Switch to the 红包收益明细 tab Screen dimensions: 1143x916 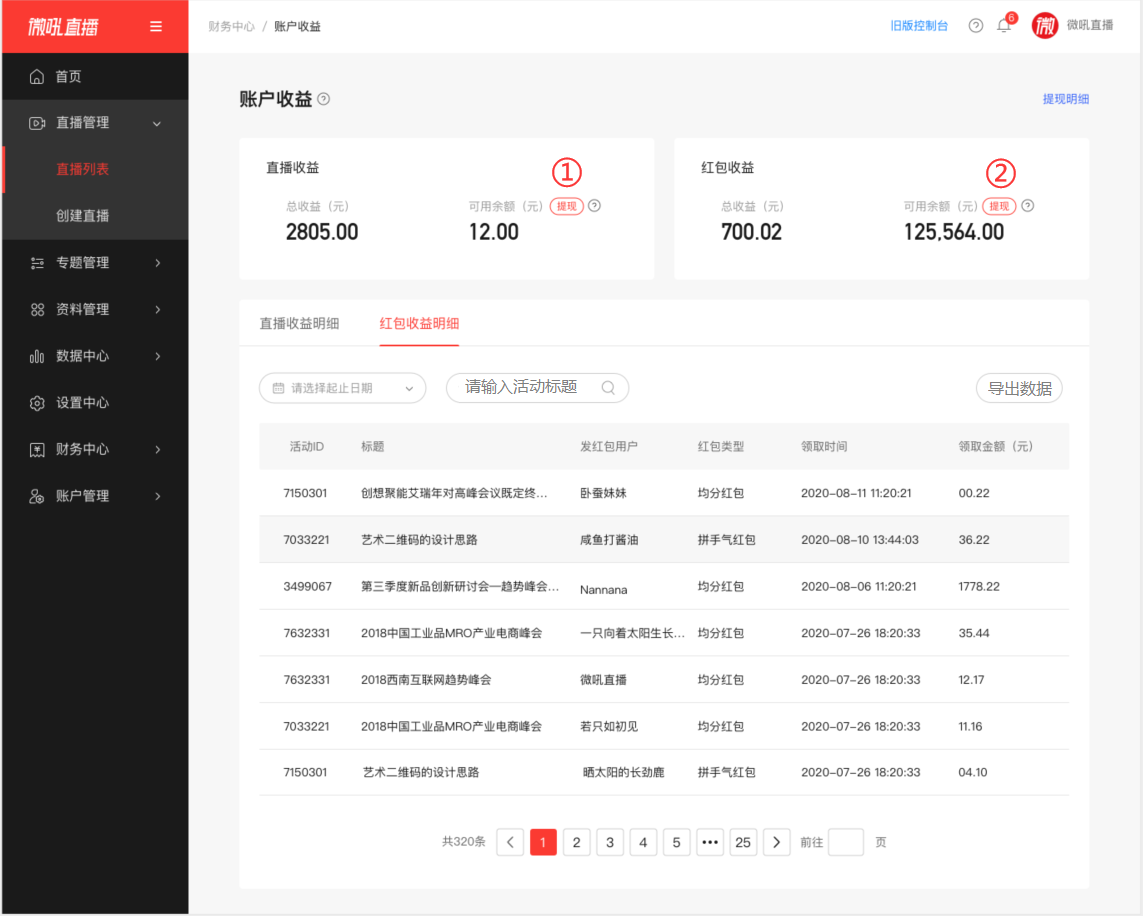pos(419,324)
